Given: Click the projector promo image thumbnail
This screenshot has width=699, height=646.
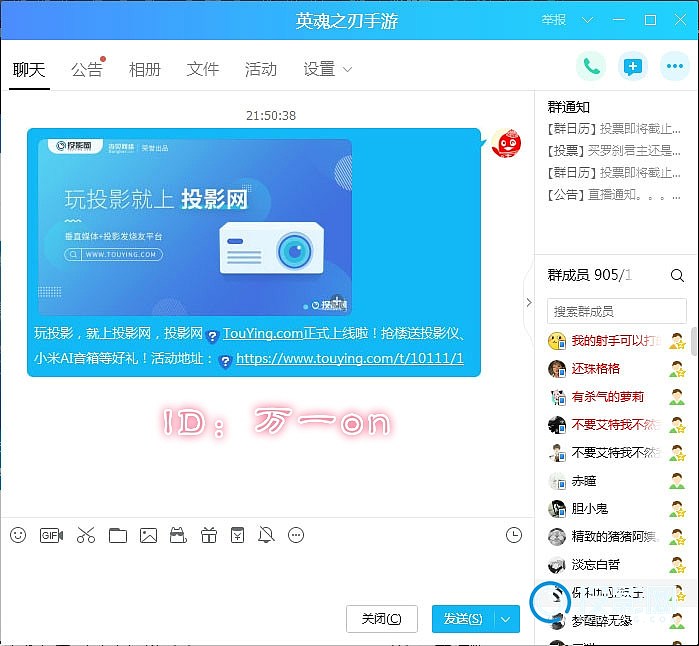Looking at the screenshot, I should tap(195, 227).
